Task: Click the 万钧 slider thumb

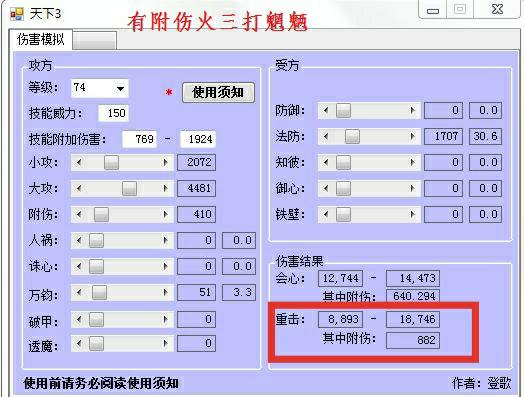Action: 99,292
